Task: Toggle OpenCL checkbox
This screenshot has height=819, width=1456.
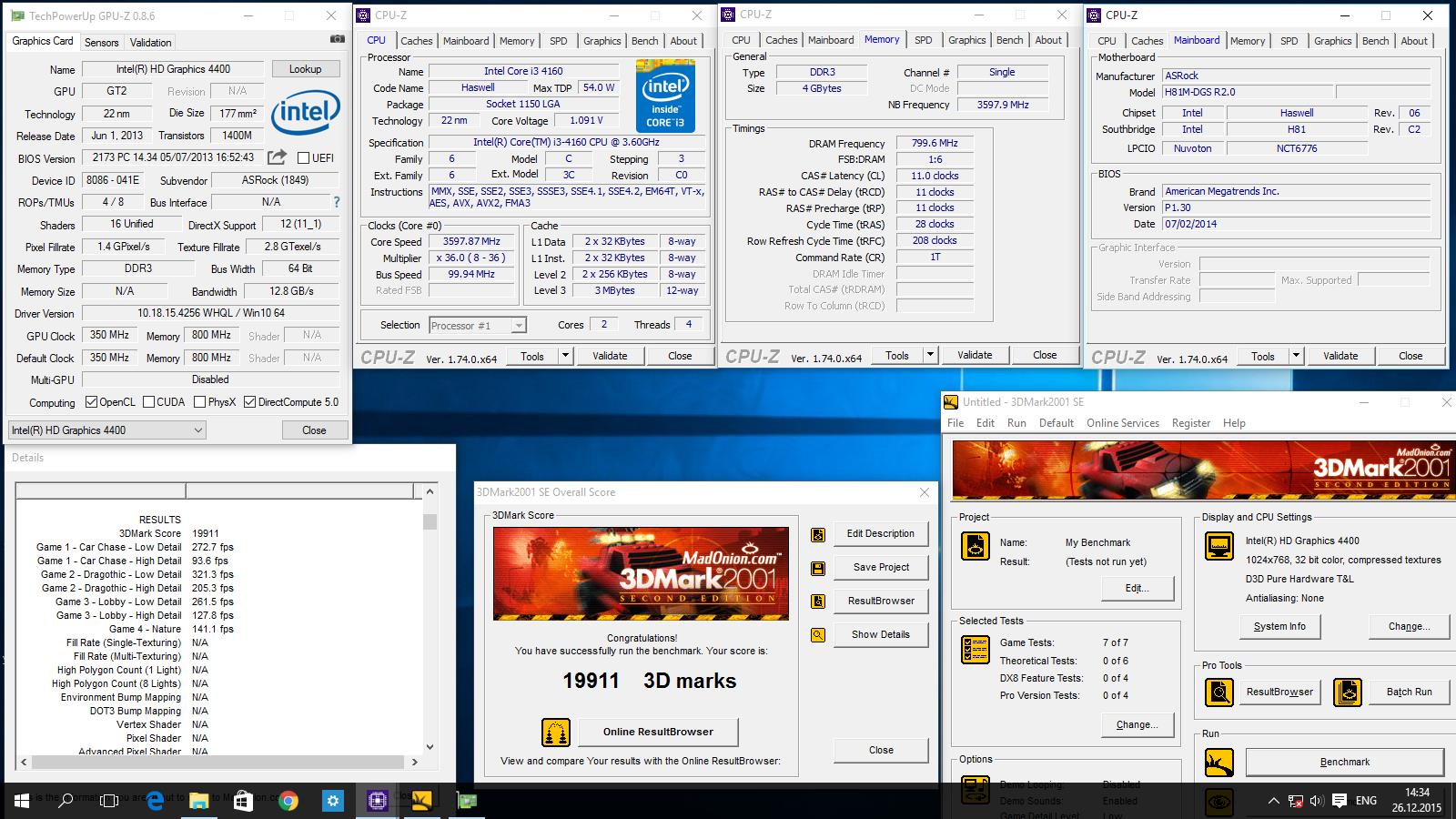Action: (91, 402)
